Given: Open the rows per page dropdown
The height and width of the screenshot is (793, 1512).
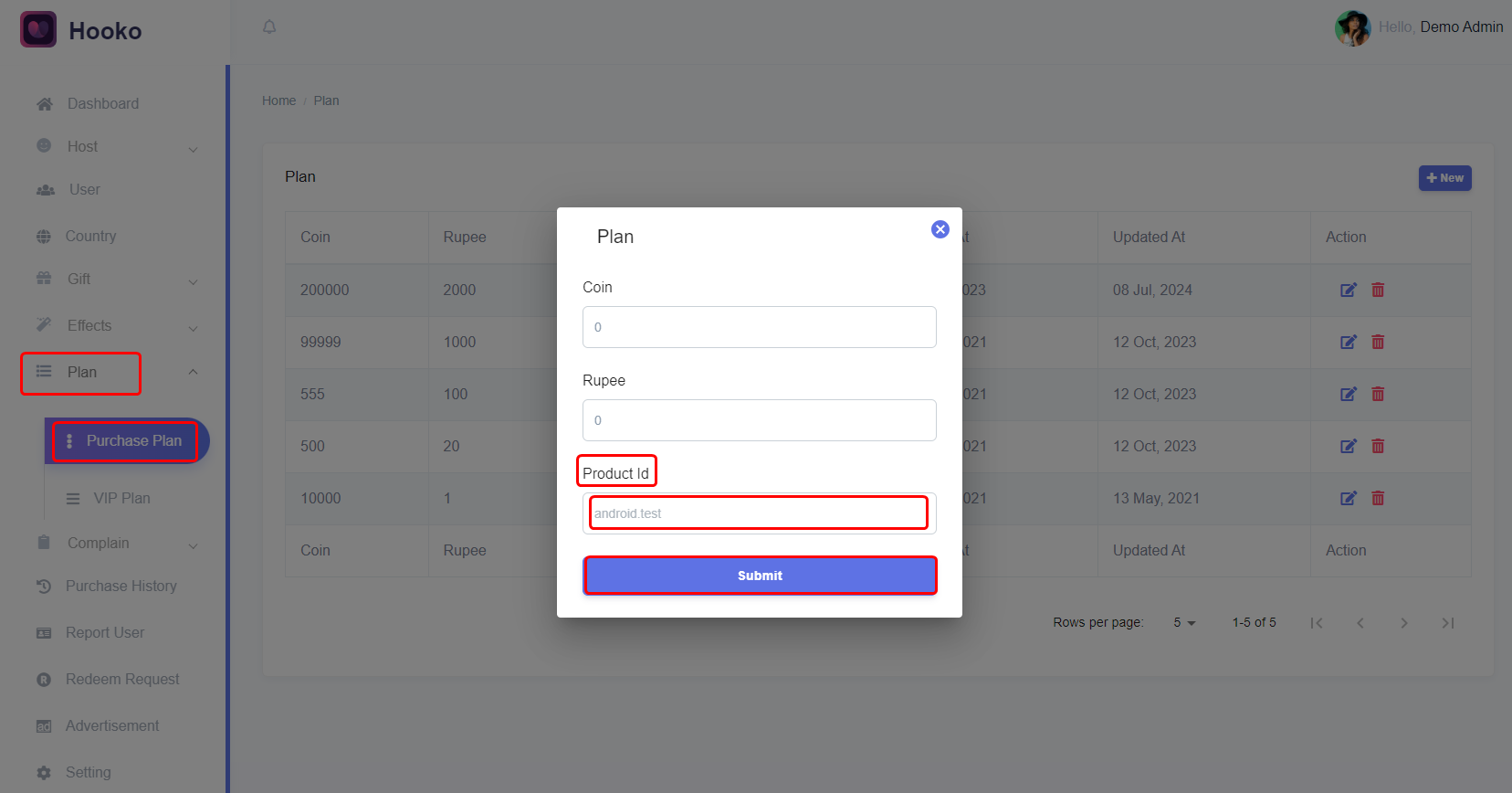Looking at the screenshot, I should (x=1184, y=622).
